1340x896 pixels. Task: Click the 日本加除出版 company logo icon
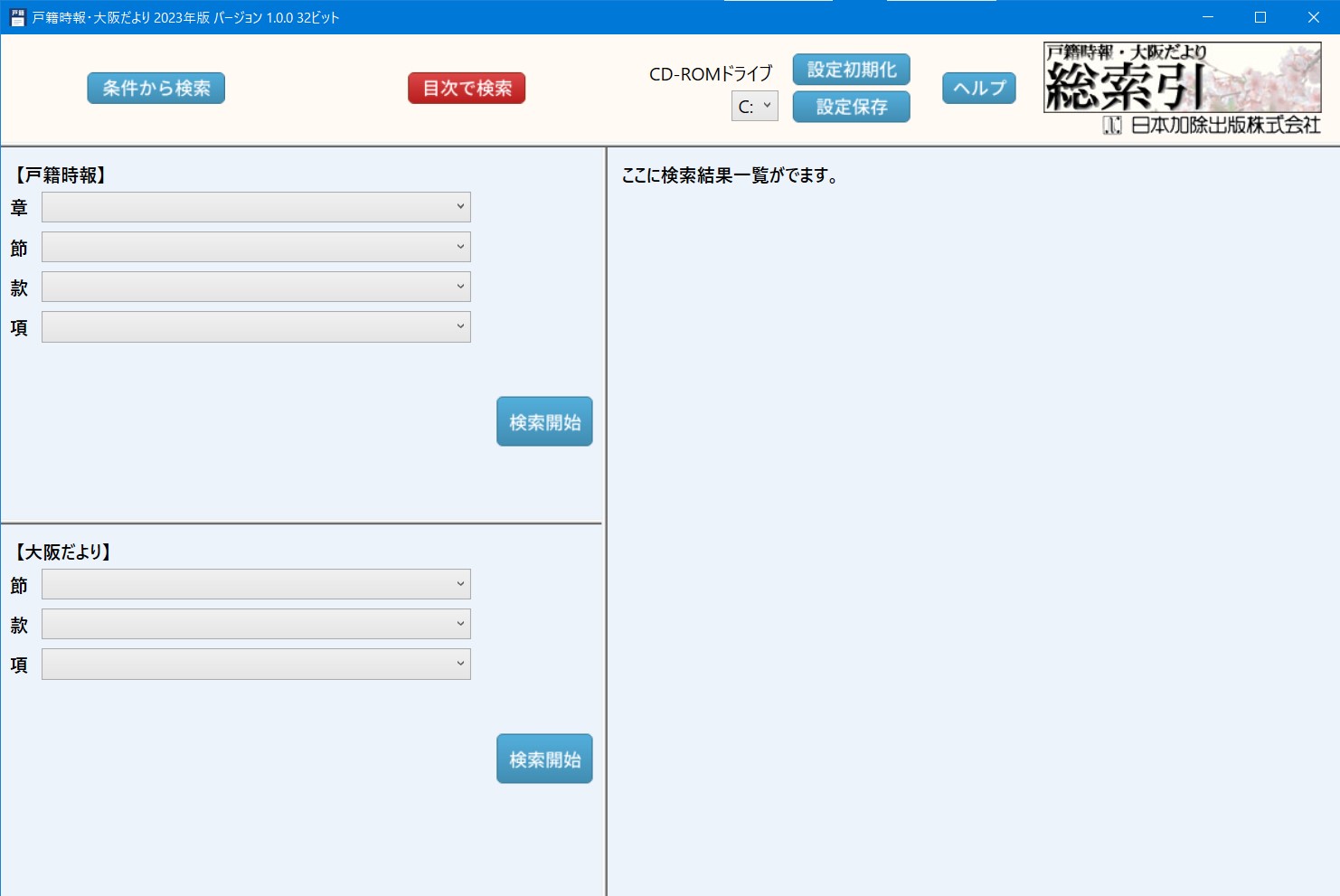point(1112,126)
